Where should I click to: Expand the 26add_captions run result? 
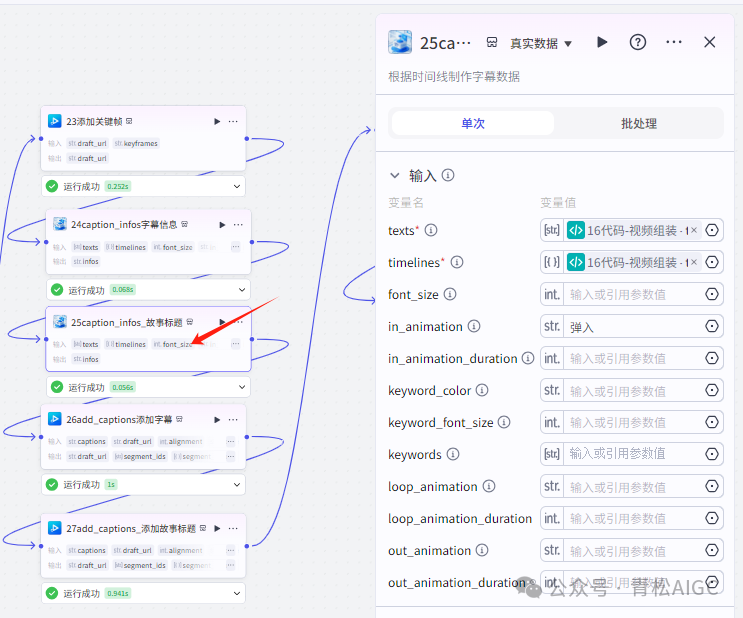click(x=236, y=484)
